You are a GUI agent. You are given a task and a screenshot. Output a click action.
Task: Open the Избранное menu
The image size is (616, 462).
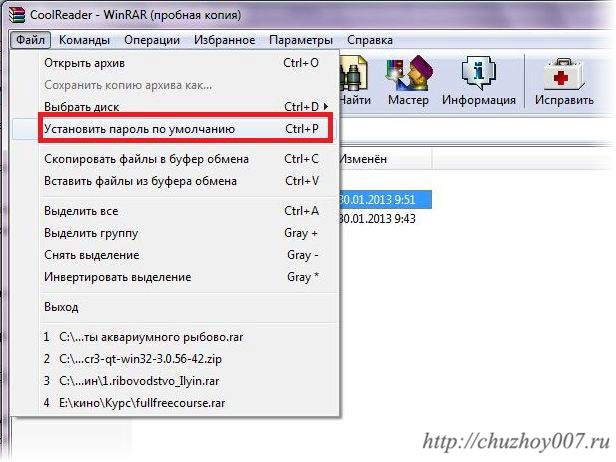pos(224,40)
